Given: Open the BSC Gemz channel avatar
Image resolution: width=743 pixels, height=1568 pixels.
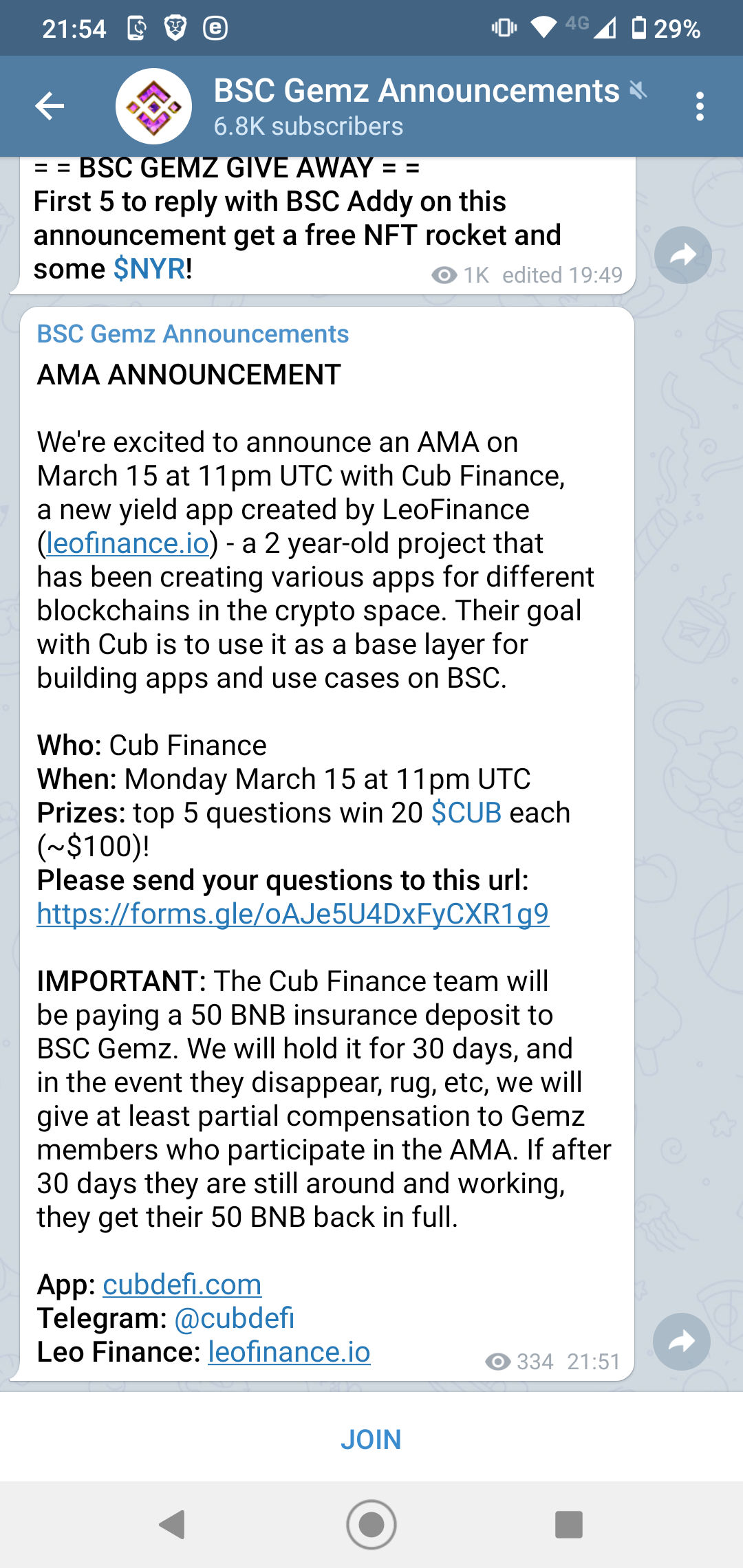Looking at the screenshot, I should [x=153, y=106].
